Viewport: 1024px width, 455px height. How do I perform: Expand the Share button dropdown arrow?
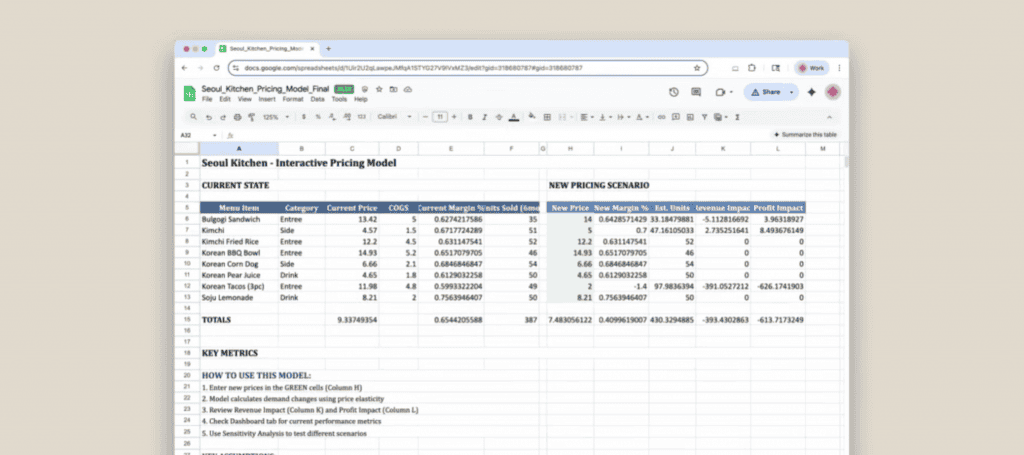791,92
